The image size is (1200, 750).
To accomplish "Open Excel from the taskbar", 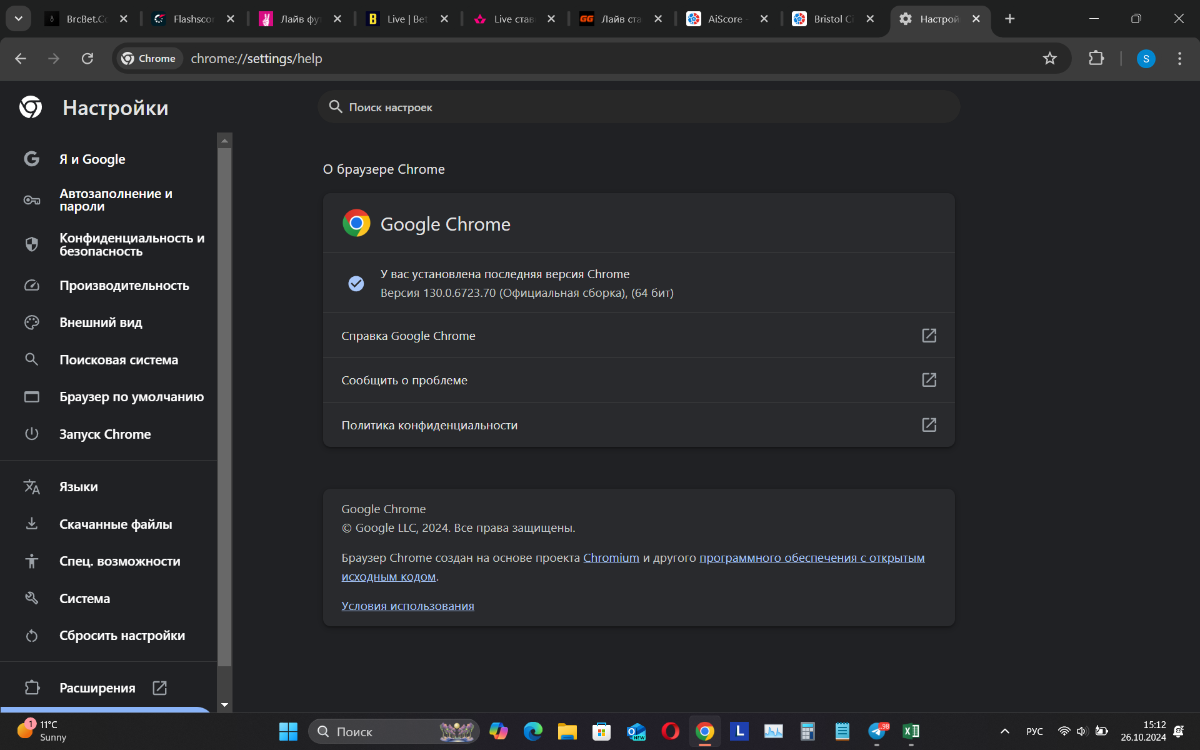I will coord(911,731).
